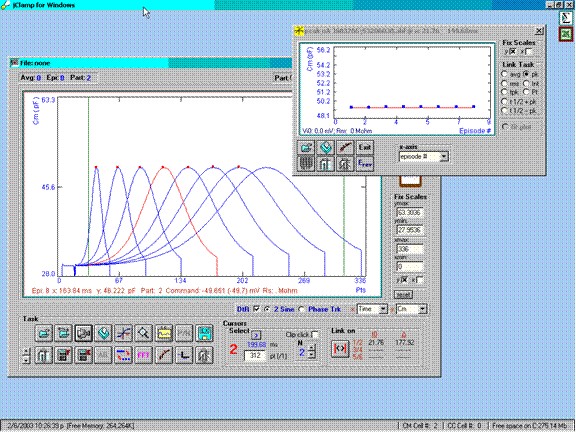Select the Phase Trk radio button
576x433 pixels.
tap(302, 309)
